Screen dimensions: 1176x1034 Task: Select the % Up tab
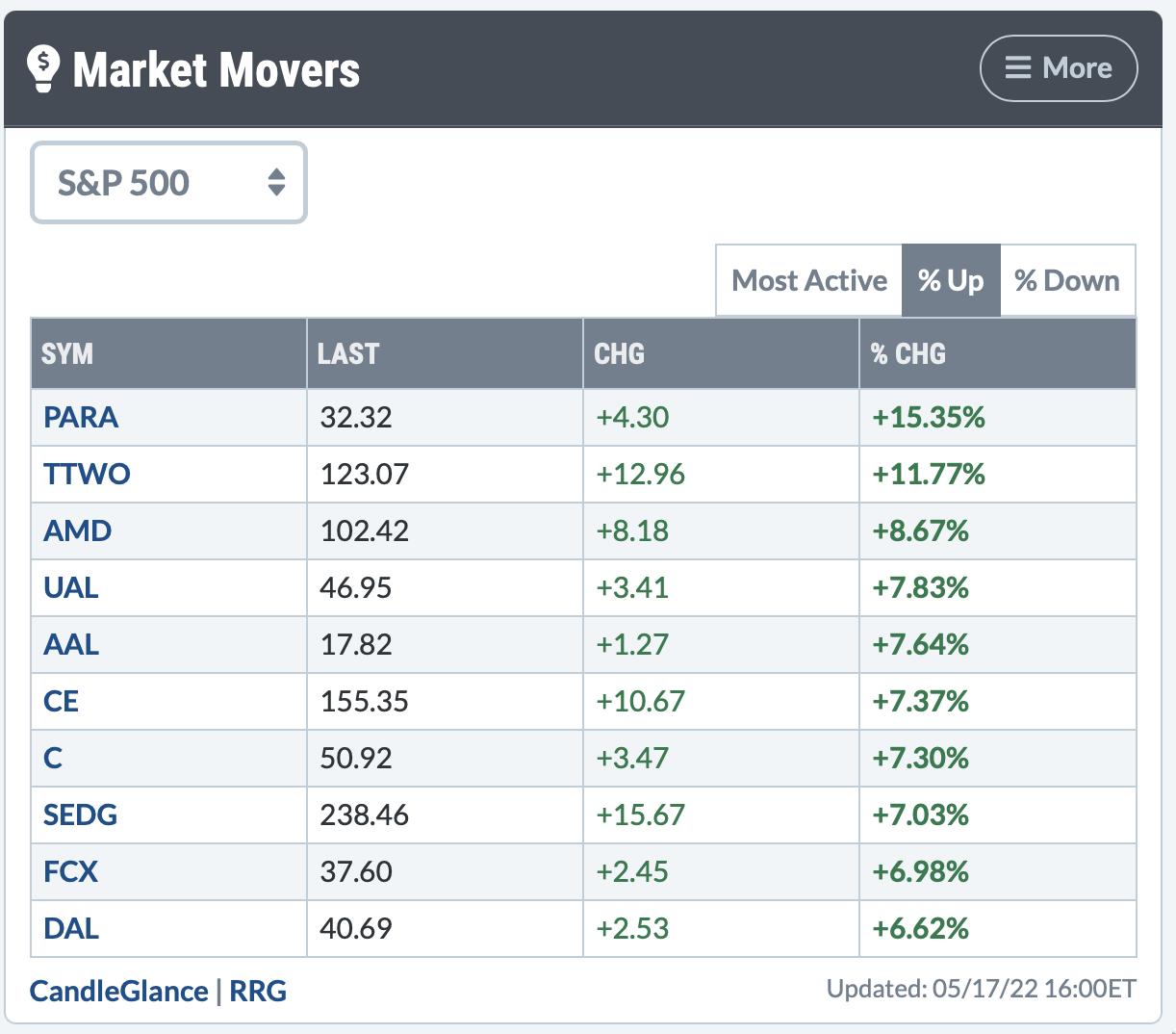click(950, 281)
